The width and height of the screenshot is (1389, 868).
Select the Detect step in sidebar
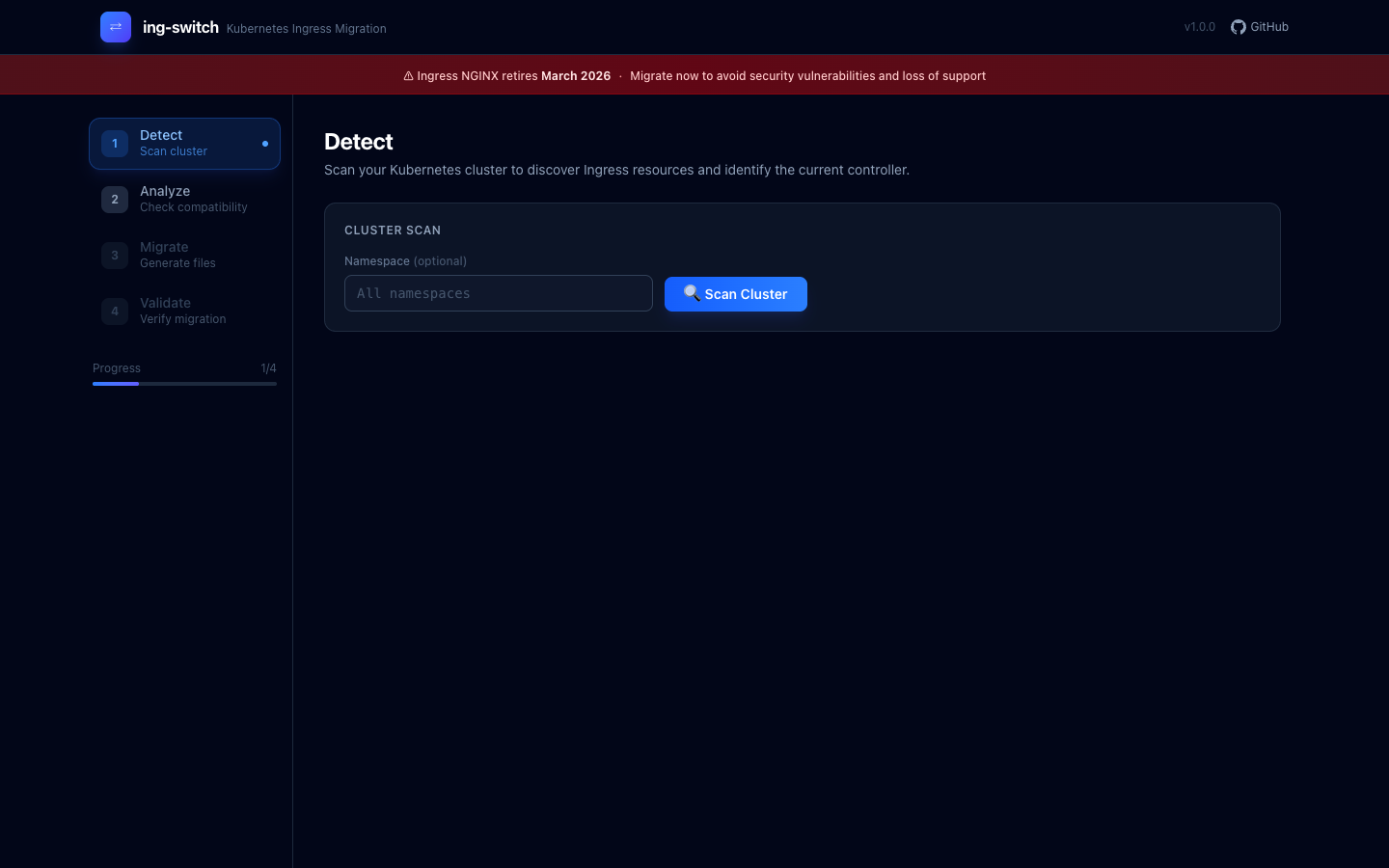pyautogui.click(x=184, y=144)
